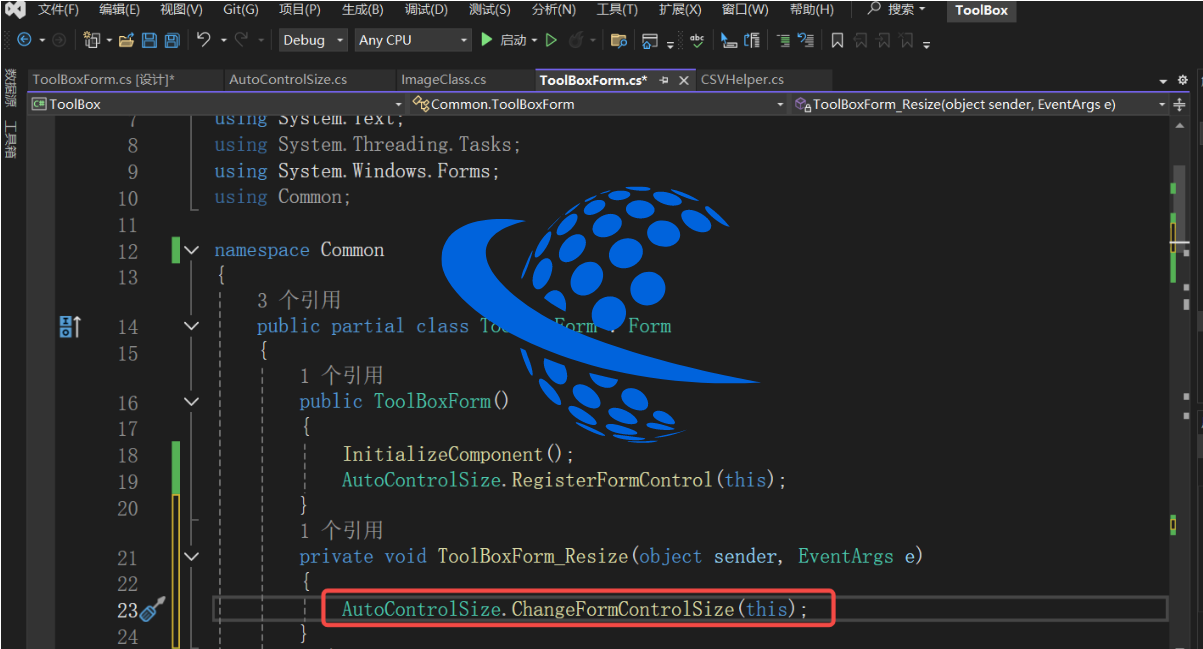The width and height of the screenshot is (1203, 649).
Task: Click the save file icon
Action: pyautogui.click(x=149, y=40)
